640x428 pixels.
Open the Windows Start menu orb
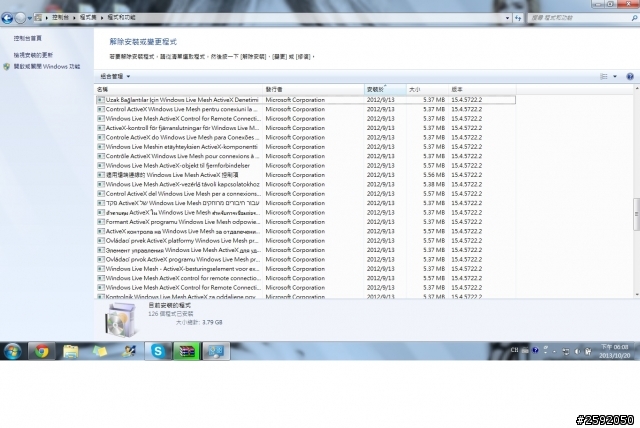[x=13, y=351]
